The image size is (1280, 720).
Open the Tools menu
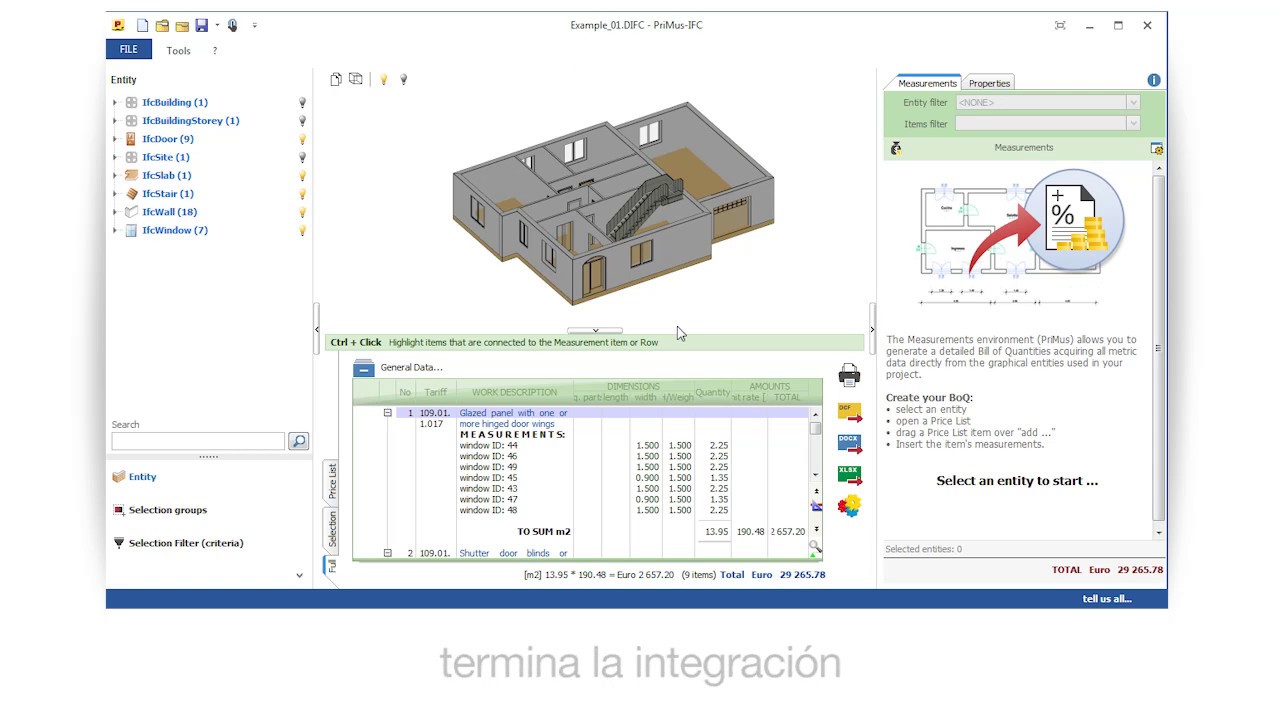[x=179, y=51]
